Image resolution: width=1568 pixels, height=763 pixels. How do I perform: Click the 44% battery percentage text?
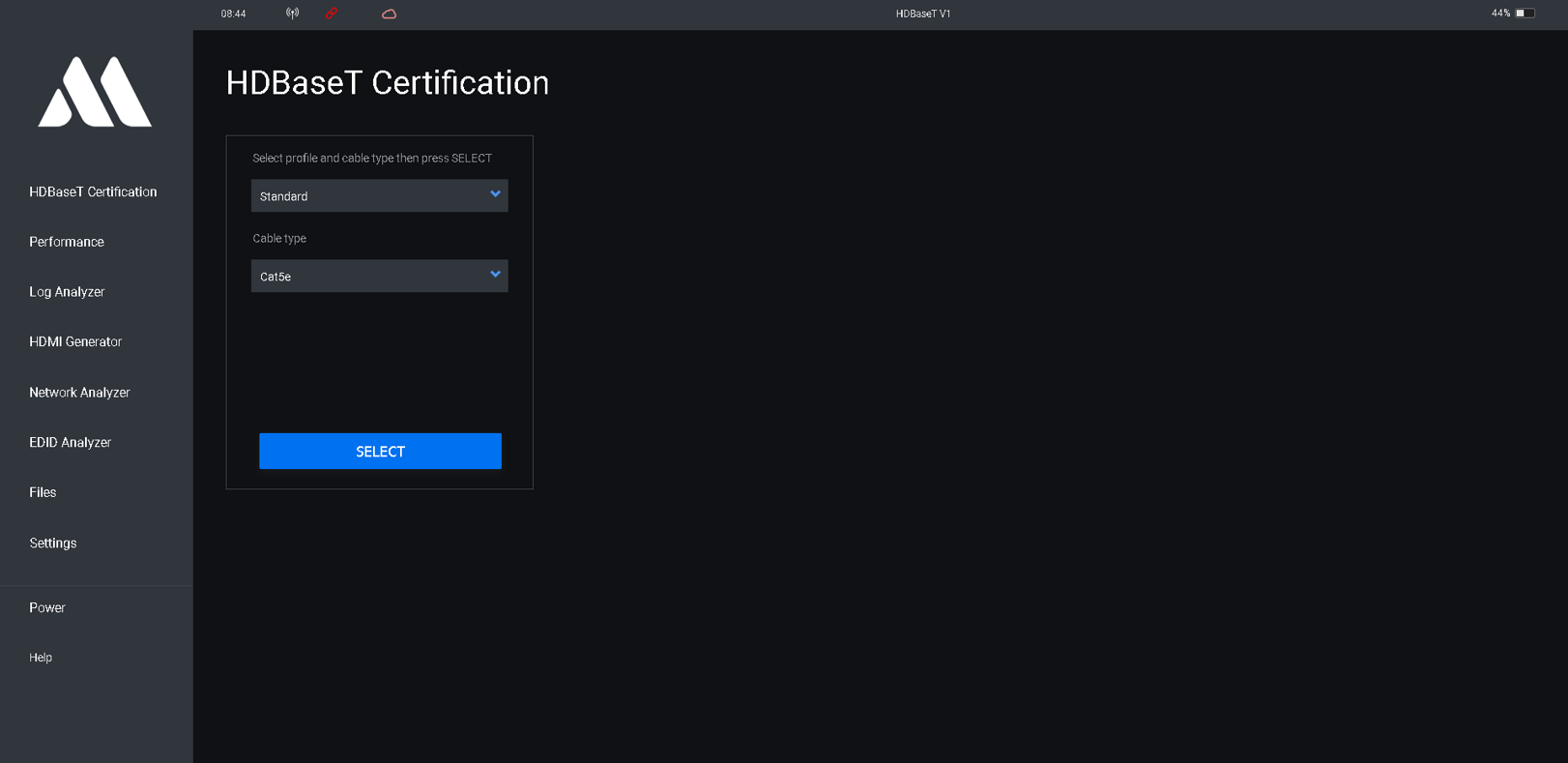click(1500, 14)
